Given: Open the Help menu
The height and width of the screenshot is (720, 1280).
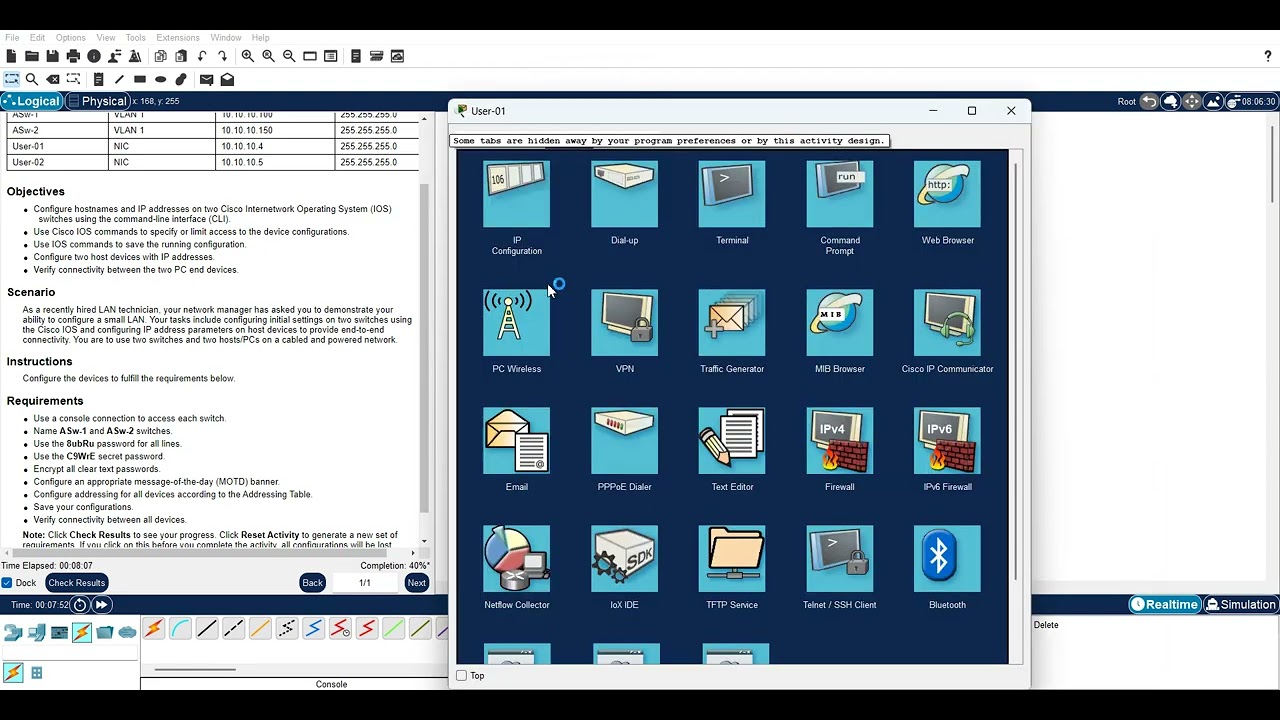Looking at the screenshot, I should pyautogui.click(x=260, y=38).
